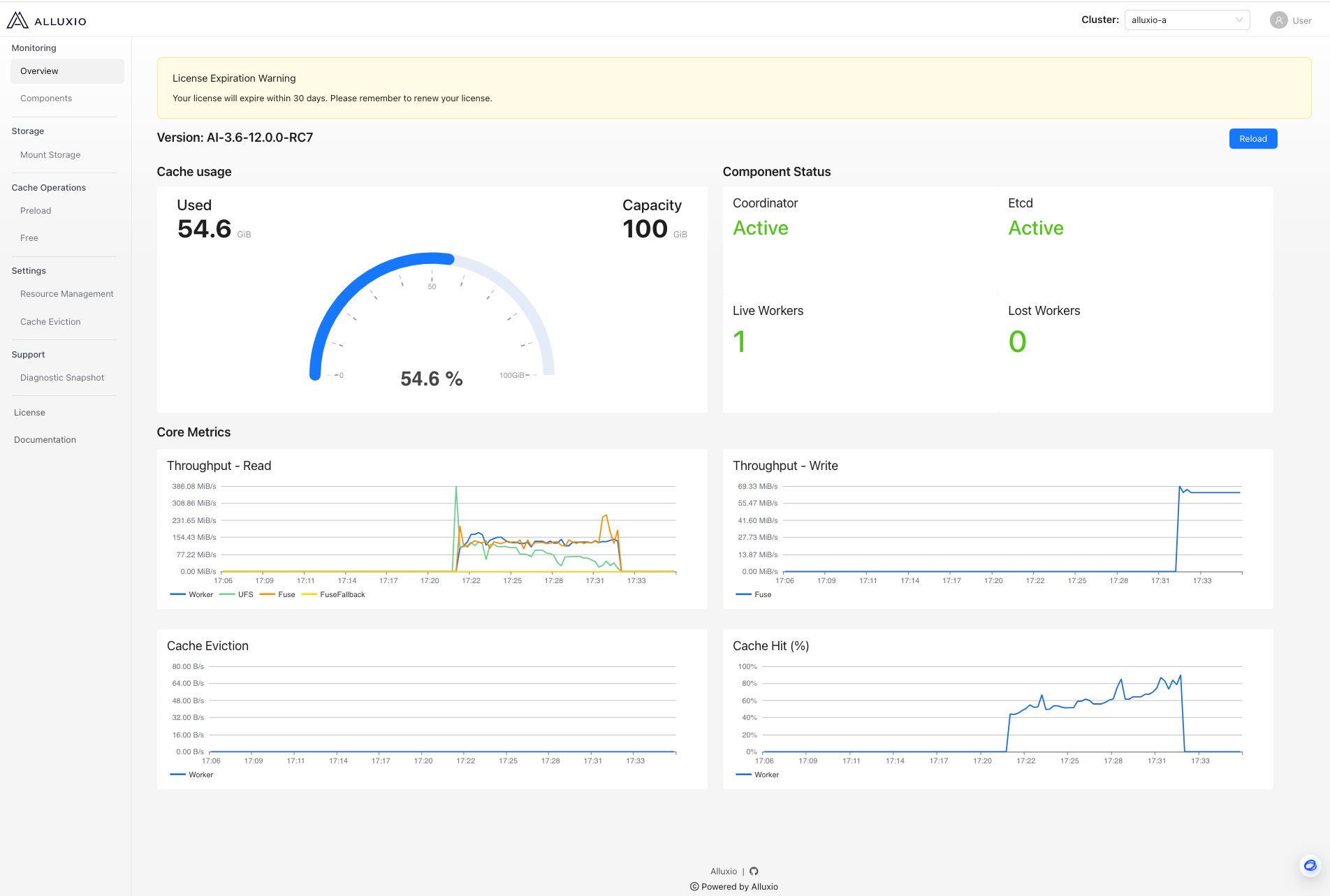Screen dimensions: 1330x896
Task: Open the chat assistant bubble icon
Action: pos(1310,865)
